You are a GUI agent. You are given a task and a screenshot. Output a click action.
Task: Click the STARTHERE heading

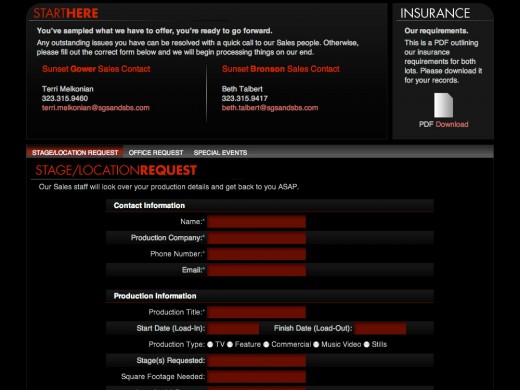click(x=66, y=13)
